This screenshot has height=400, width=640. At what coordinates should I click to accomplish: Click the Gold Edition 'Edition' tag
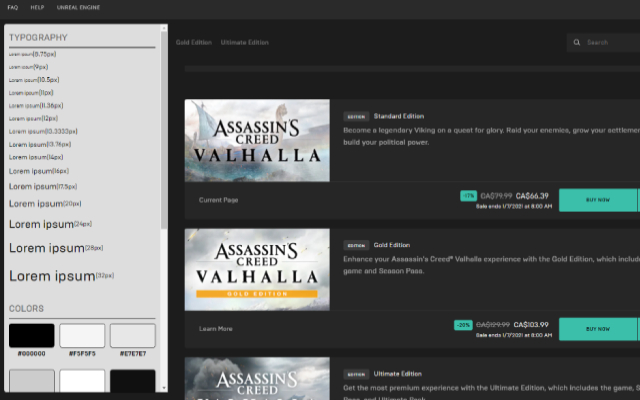tap(355, 245)
